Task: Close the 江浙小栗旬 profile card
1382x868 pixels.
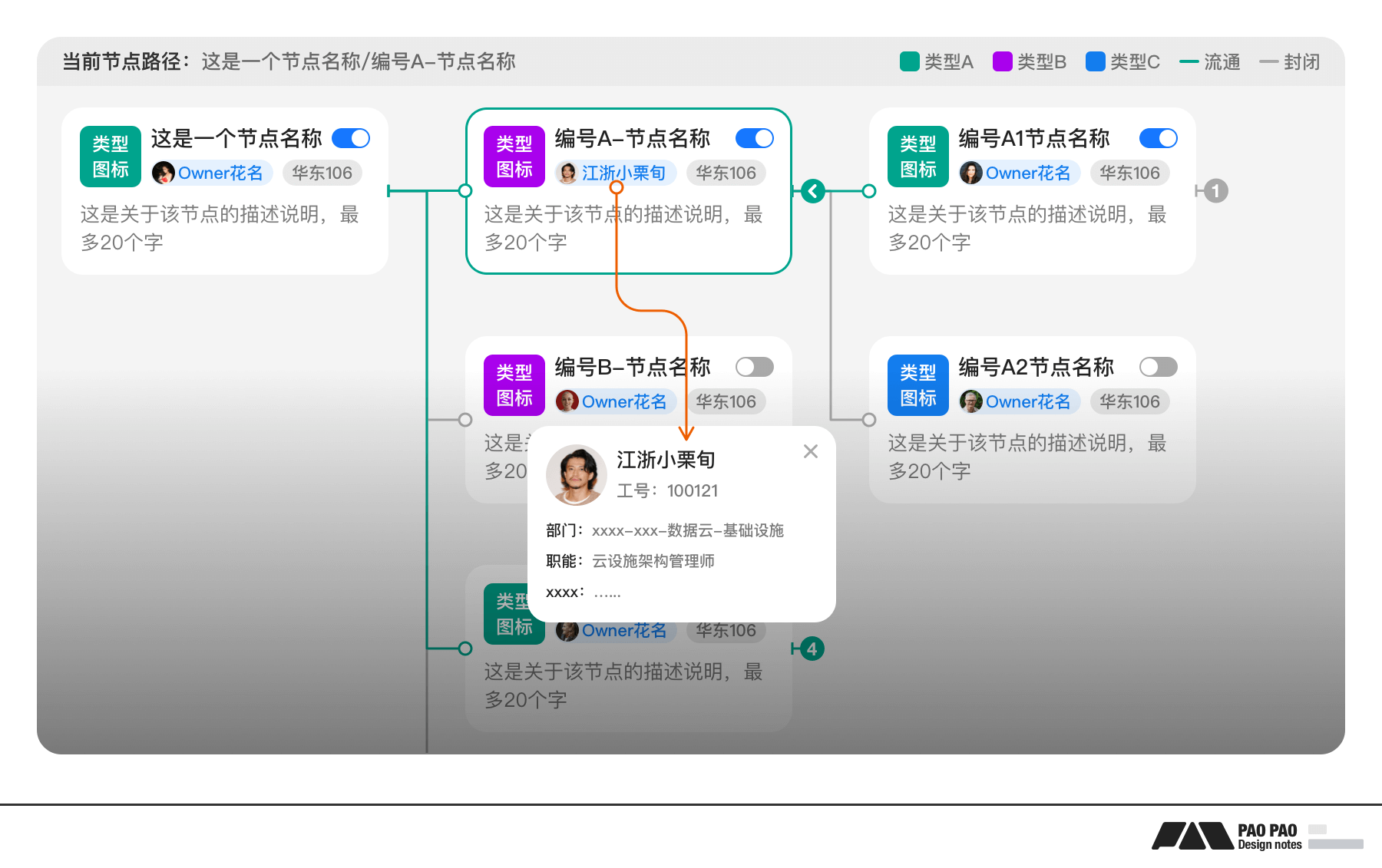Action: click(x=811, y=451)
